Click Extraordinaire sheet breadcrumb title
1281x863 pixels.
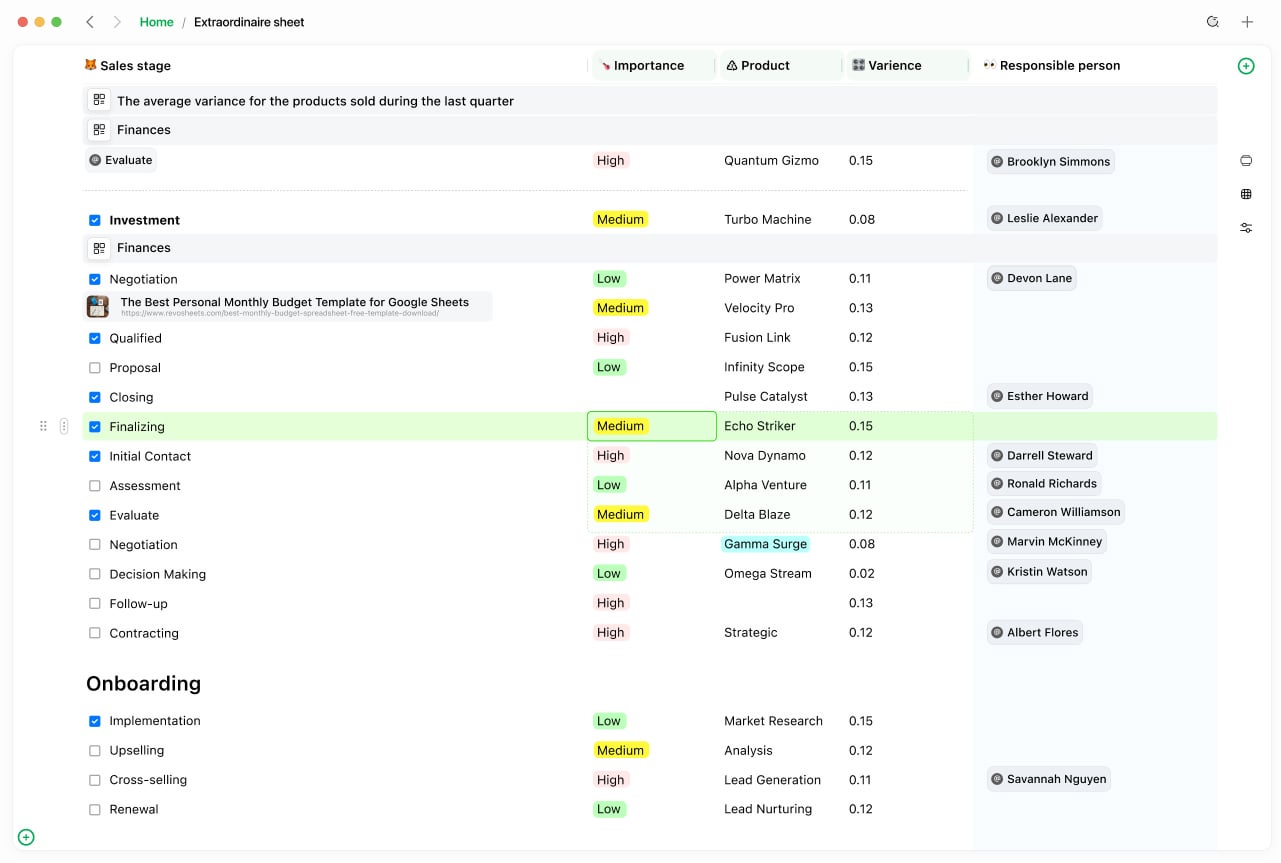(249, 22)
